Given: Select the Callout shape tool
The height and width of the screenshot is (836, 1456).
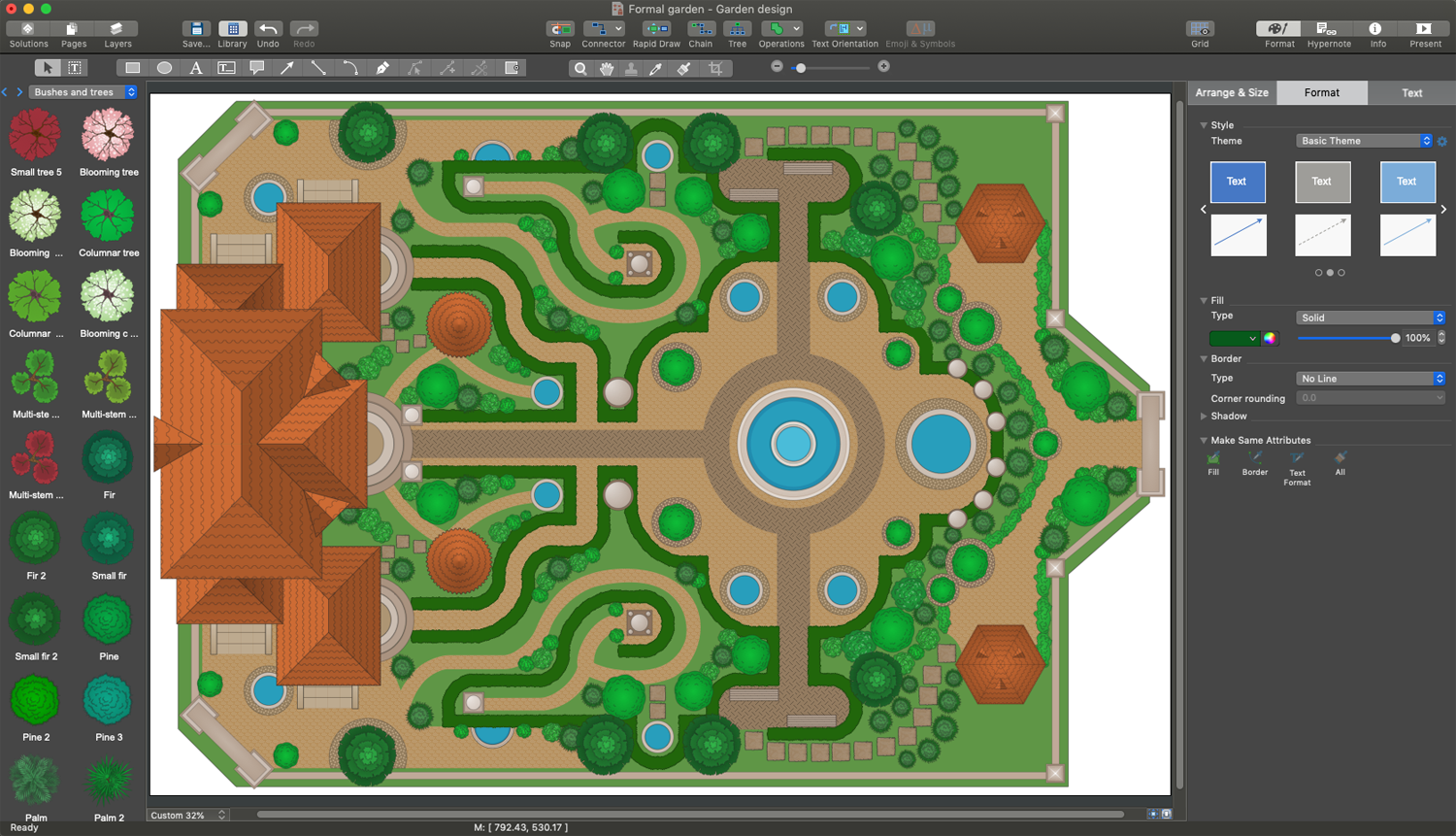Looking at the screenshot, I should (x=257, y=68).
